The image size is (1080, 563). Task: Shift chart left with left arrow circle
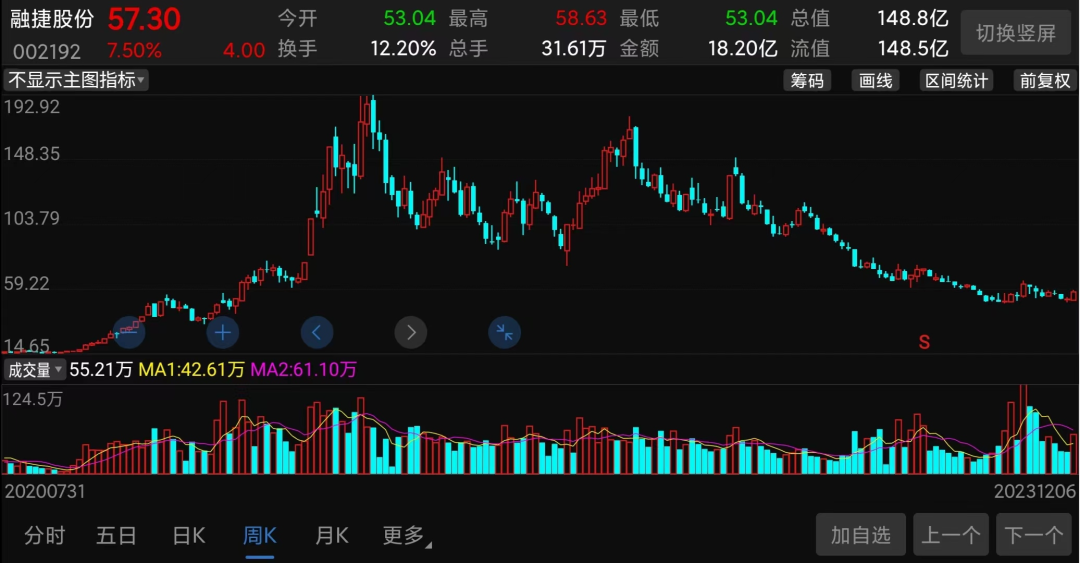317,333
